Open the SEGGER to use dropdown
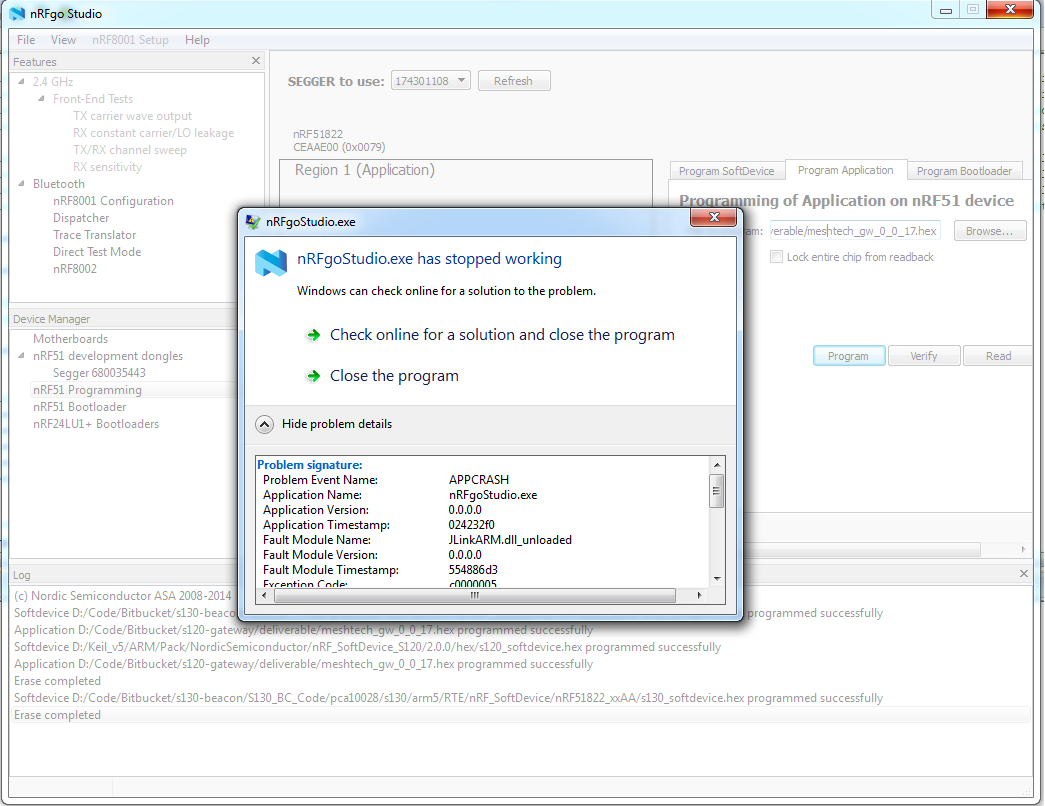This screenshot has width=1045, height=806. pos(431,81)
